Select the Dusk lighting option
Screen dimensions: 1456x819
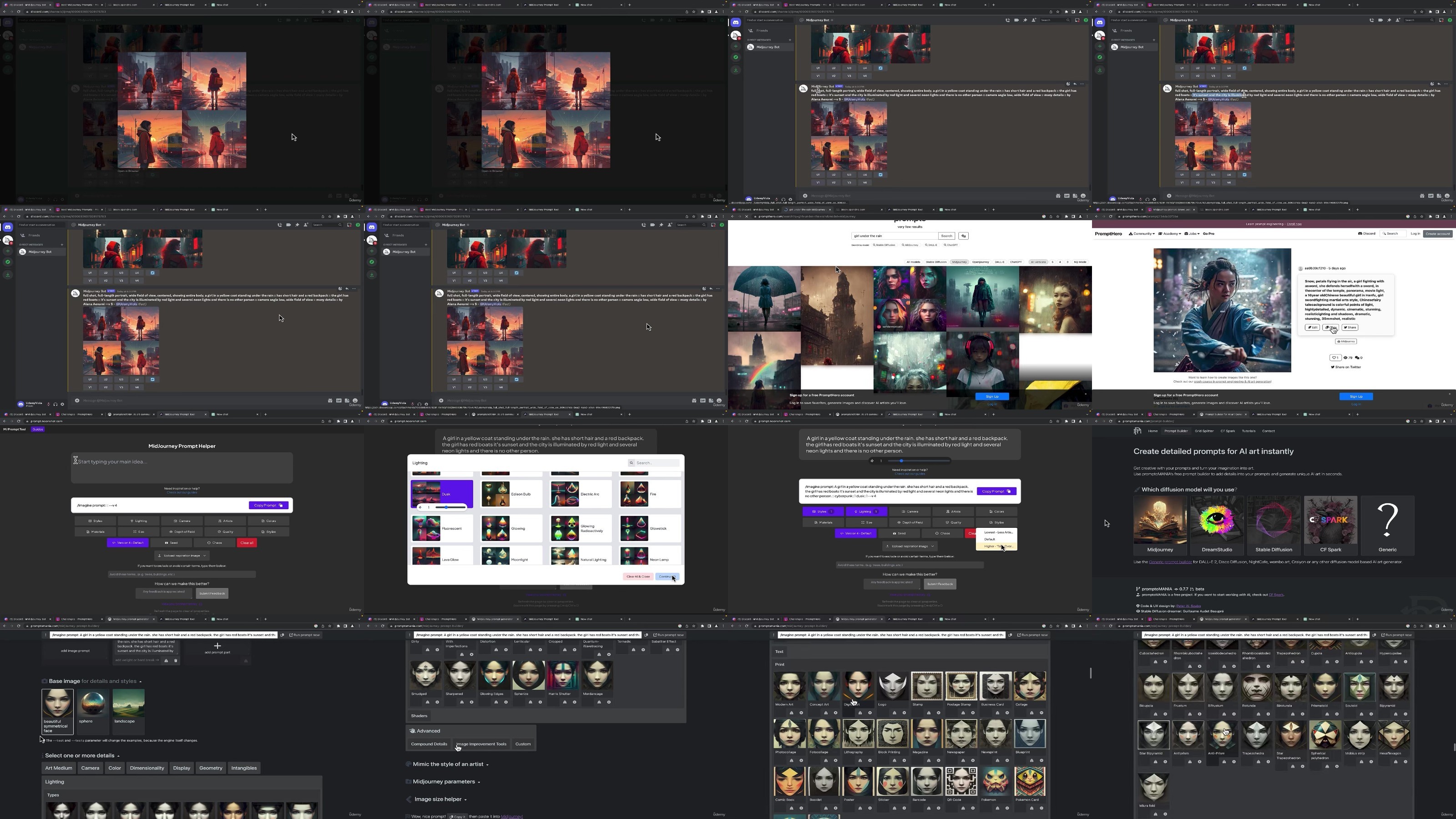pyautogui.click(x=441, y=494)
